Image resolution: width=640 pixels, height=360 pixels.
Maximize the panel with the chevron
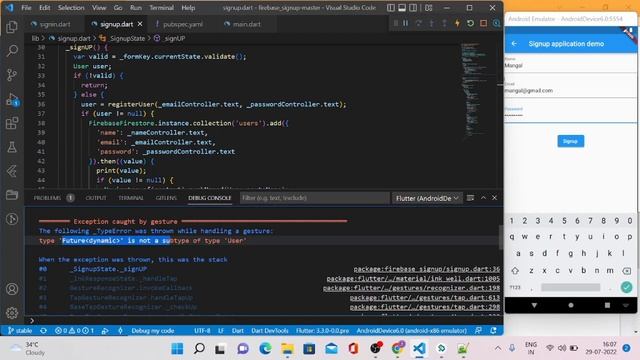click(x=483, y=198)
